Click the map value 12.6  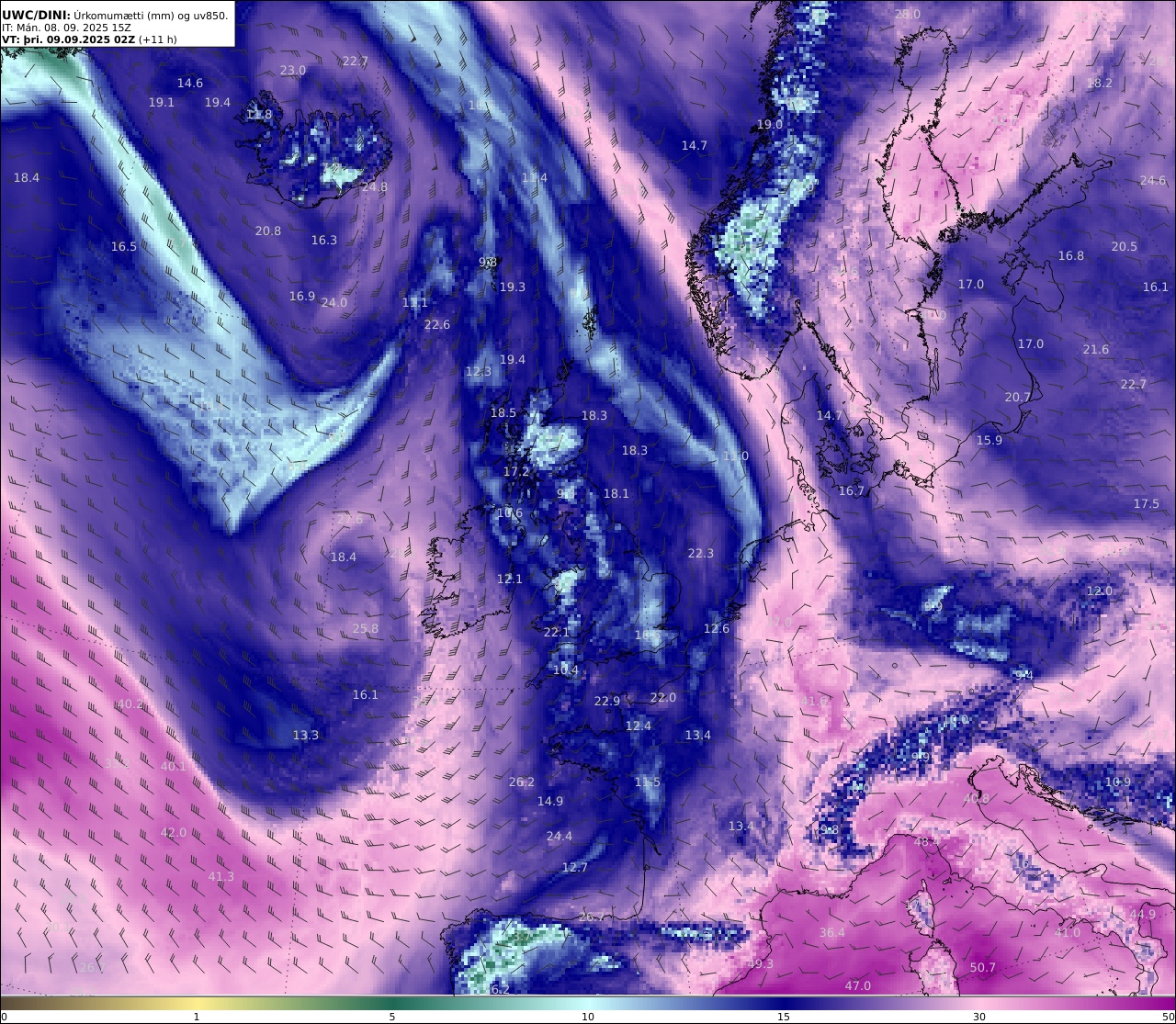point(717,629)
